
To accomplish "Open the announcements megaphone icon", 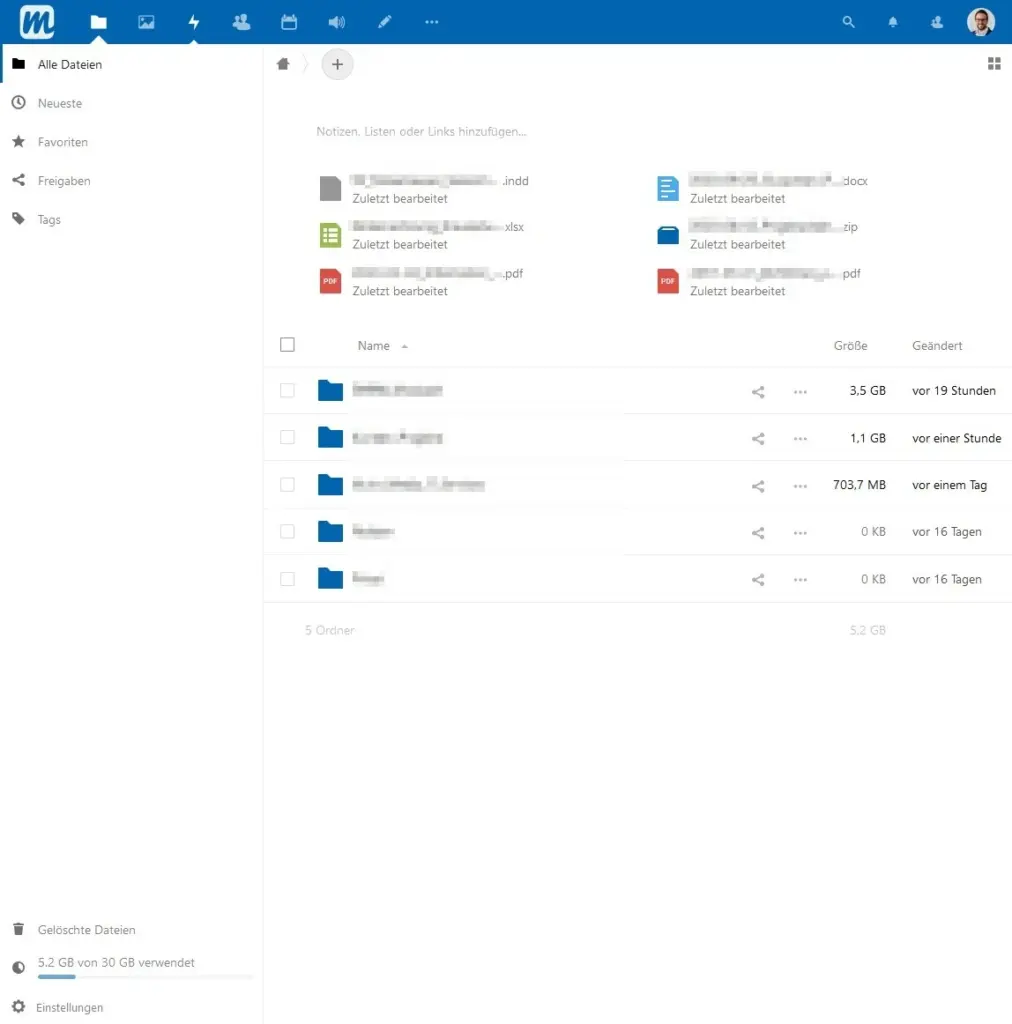I will [x=336, y=22].
